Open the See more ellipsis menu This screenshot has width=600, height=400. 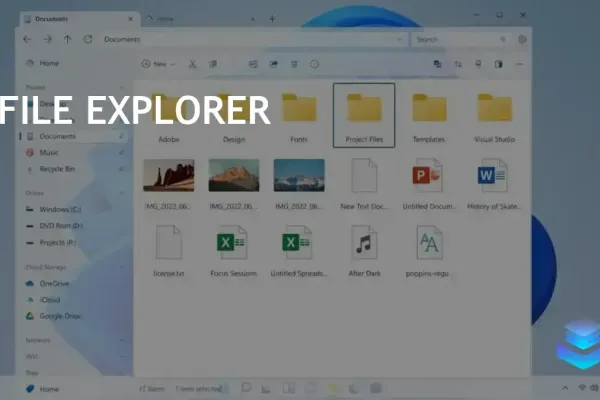[x=519, y=64]
